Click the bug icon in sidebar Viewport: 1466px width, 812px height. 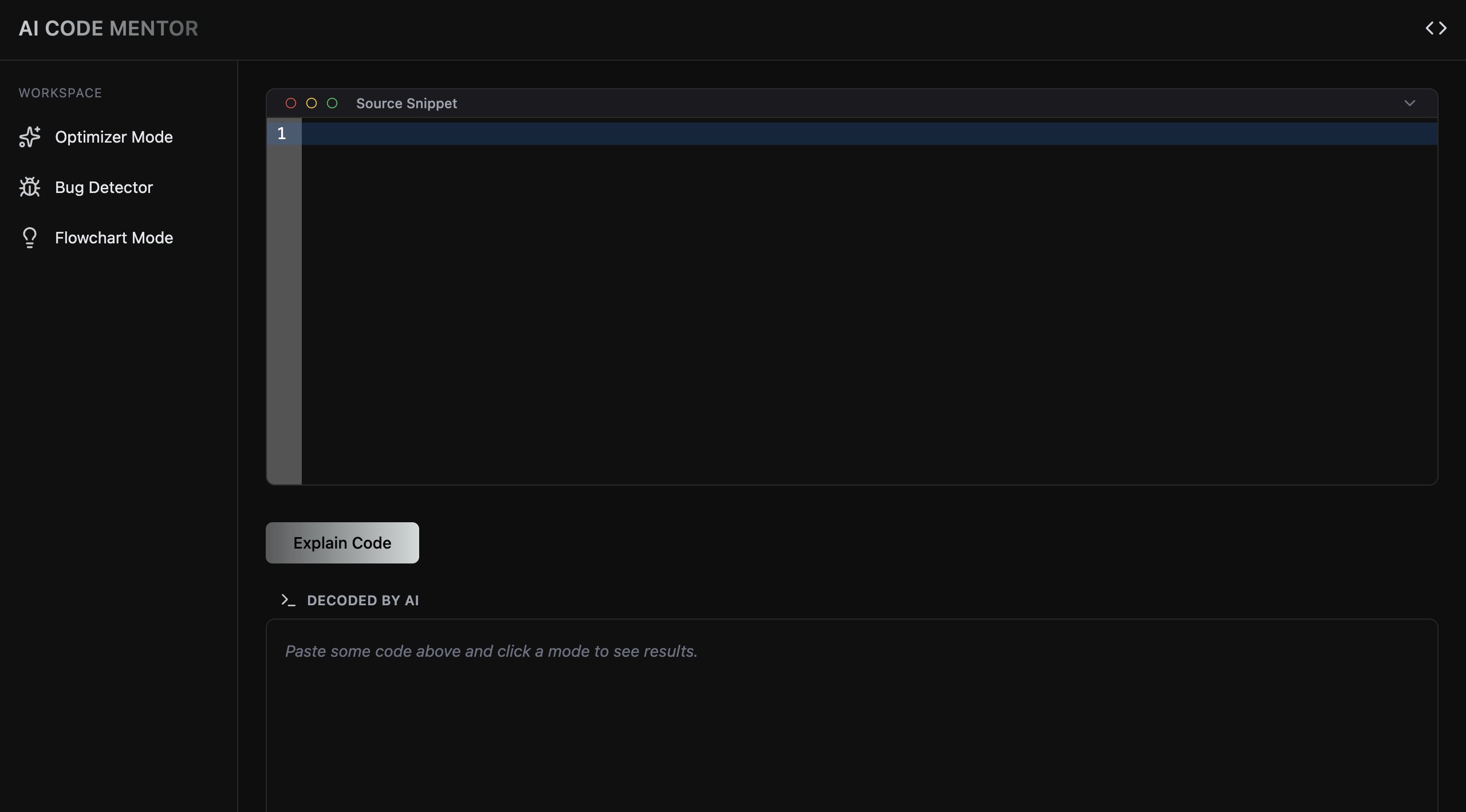point(30,187)
